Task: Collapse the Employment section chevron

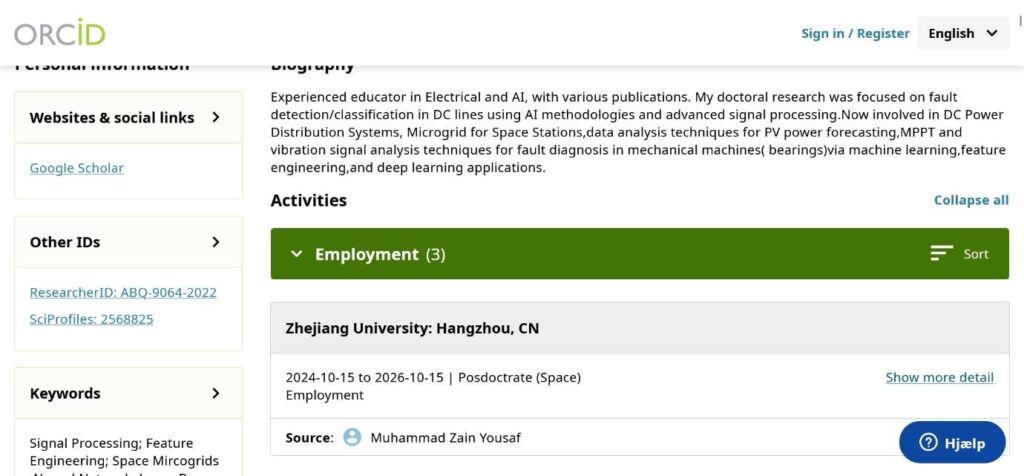Action: [296, 254]
